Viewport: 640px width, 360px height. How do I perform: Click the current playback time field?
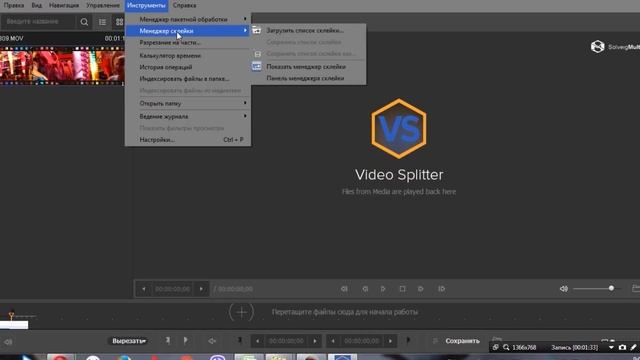click(x=173, y=289)
